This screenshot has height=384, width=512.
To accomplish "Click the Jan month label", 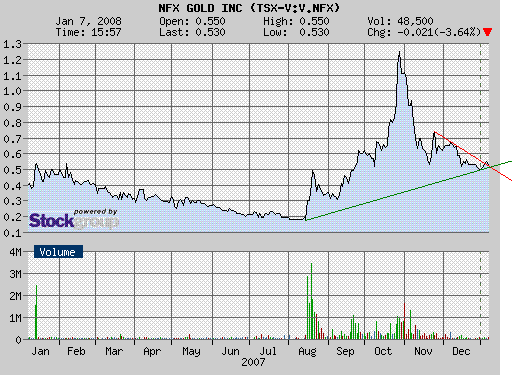I will pyautogui.click(x=40, y=351).
